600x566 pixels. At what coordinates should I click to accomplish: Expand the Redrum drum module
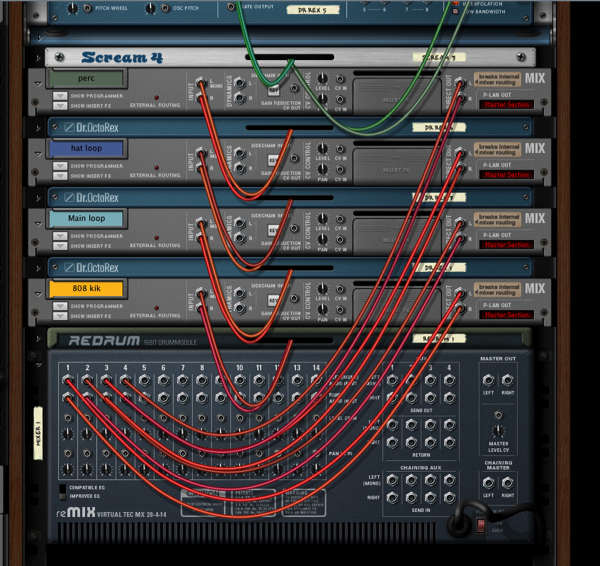pyautogui.click(x=38, y=339)
